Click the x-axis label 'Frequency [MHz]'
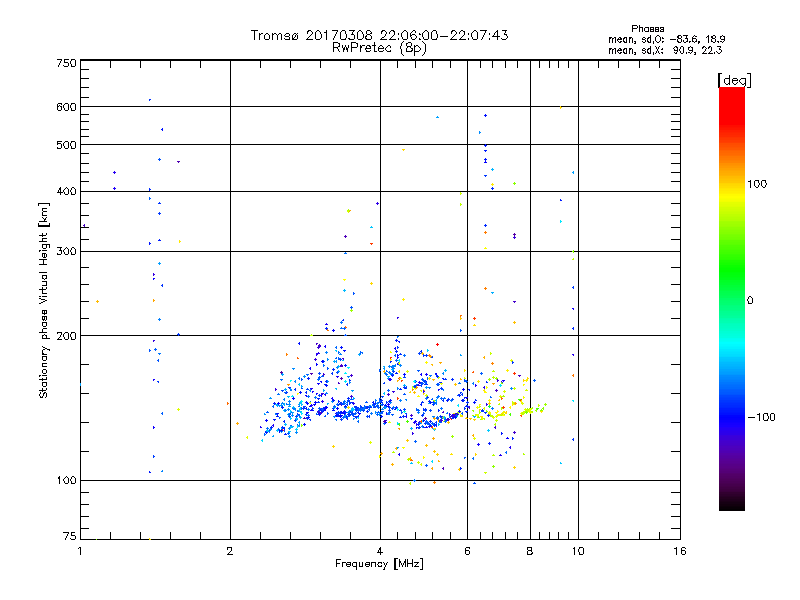800x600 pixels. tap(379, 564)
